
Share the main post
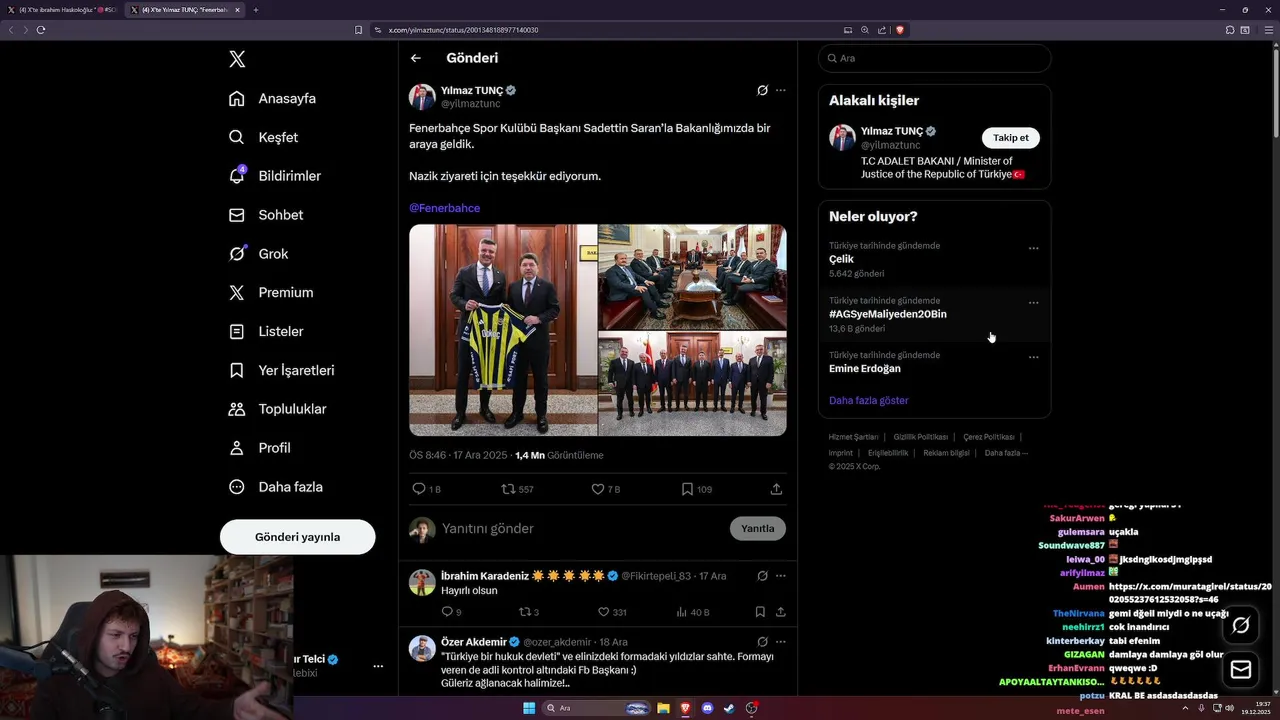pos(776,489)
